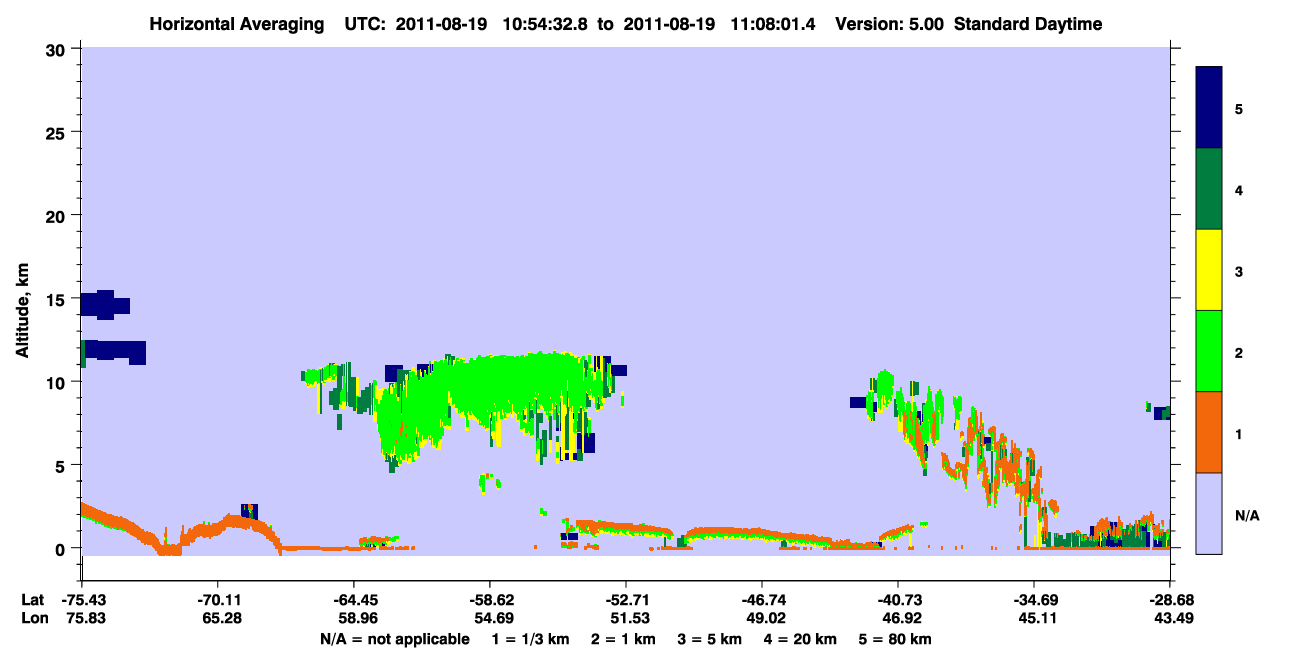Screen dimensions: 1300x667
Task: Click the start time '10:54:32.8'
Action: 546,24
